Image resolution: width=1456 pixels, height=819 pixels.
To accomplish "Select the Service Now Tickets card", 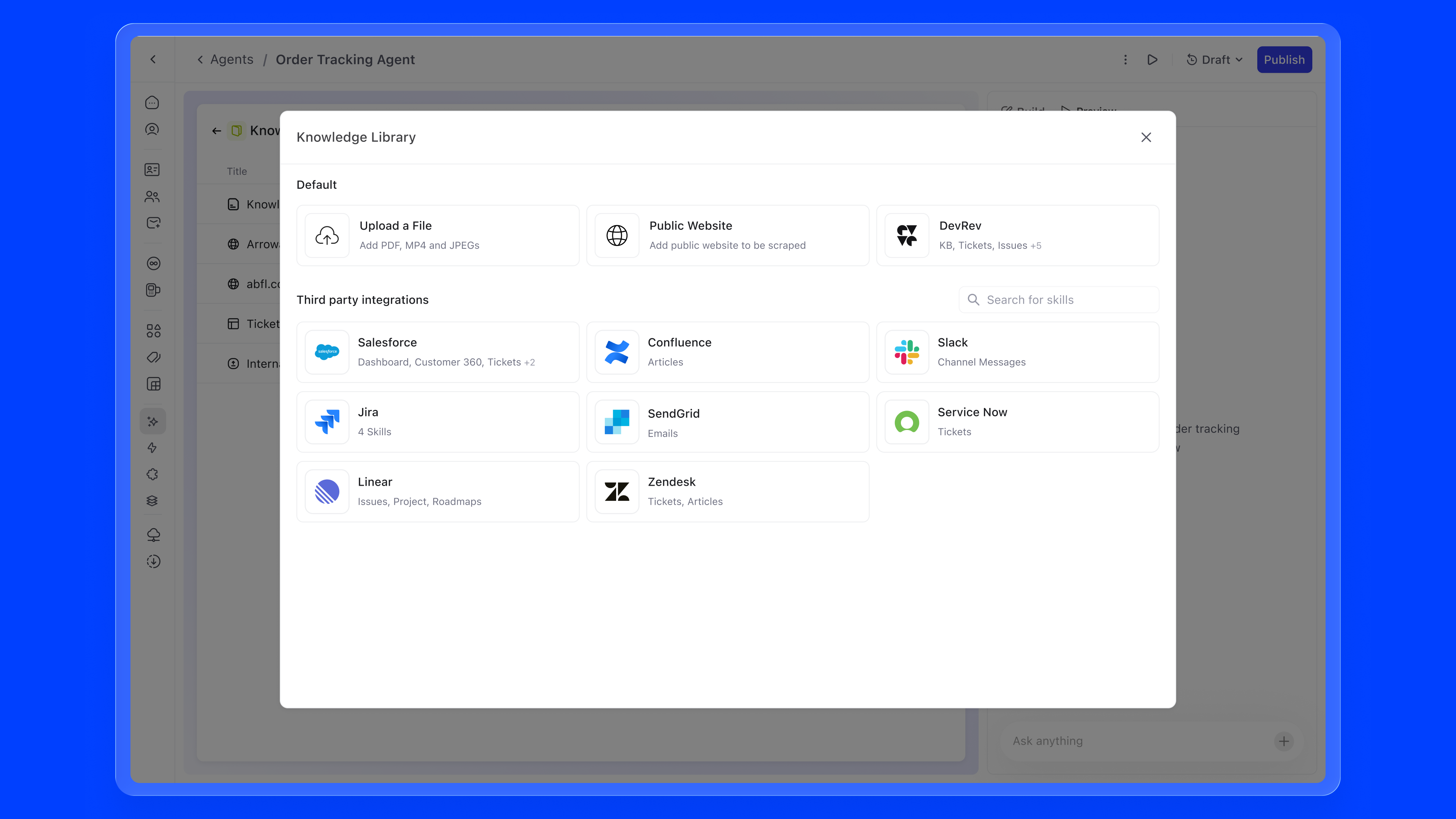I will pyautogui.click(x=1018, y=422).
